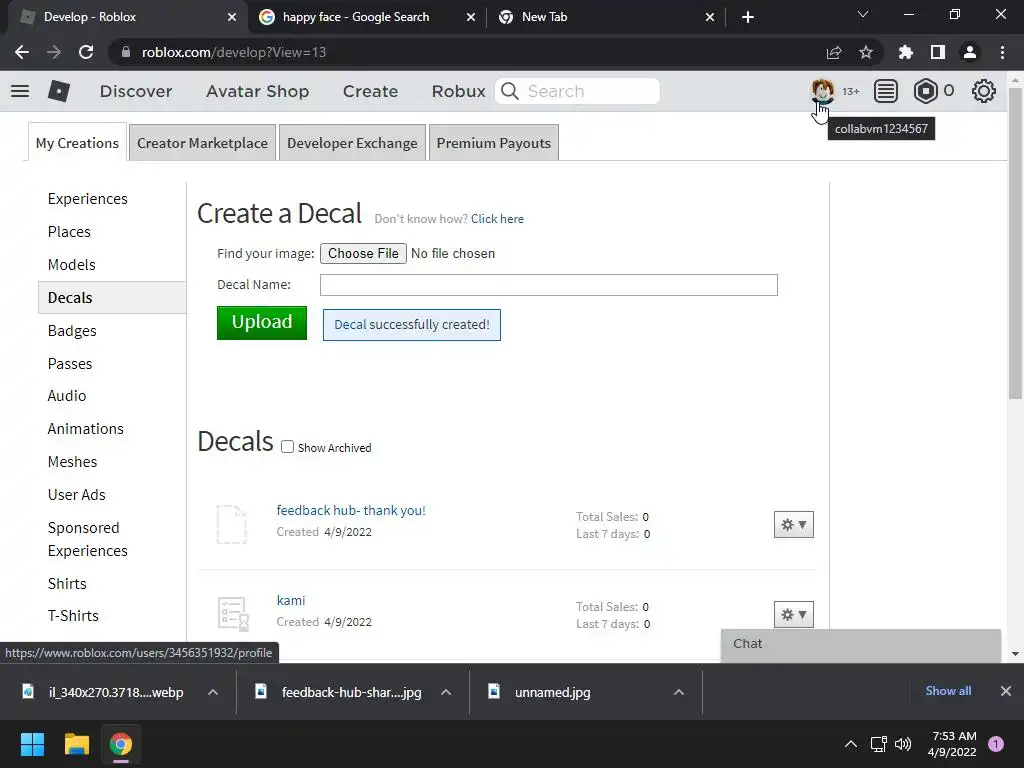This screenshot has width=1024, height=768.
Task: Open the avatar profile icon collabvm1234567
Action: pos(822,91)
